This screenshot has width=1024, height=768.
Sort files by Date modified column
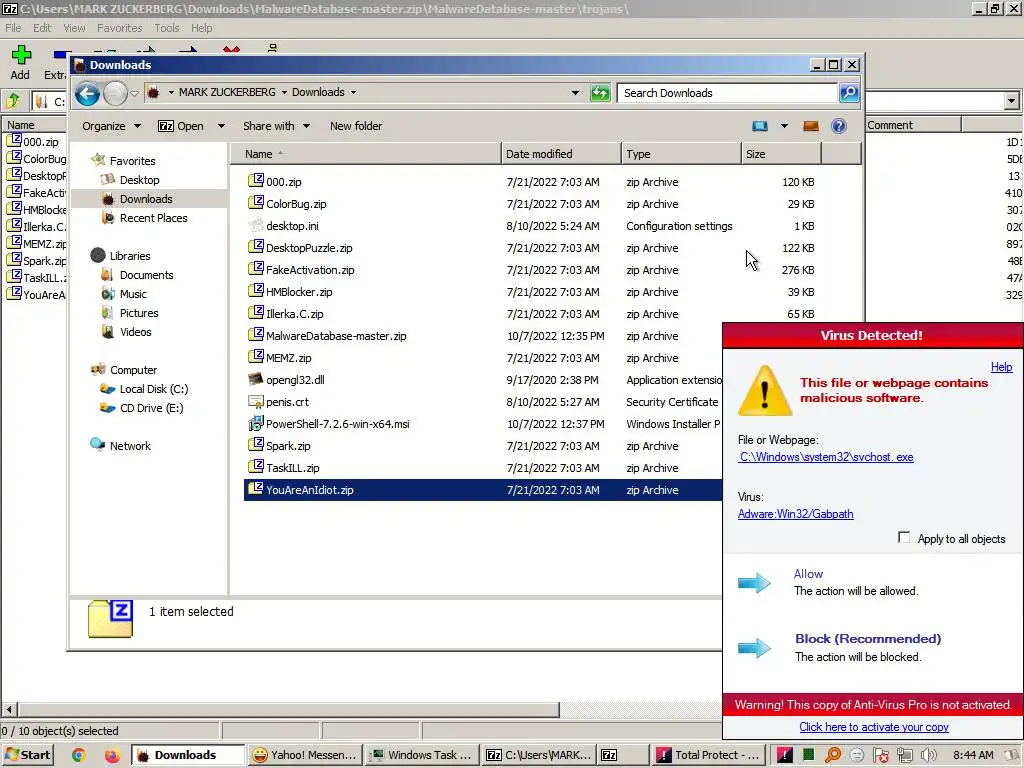point(562,154)
